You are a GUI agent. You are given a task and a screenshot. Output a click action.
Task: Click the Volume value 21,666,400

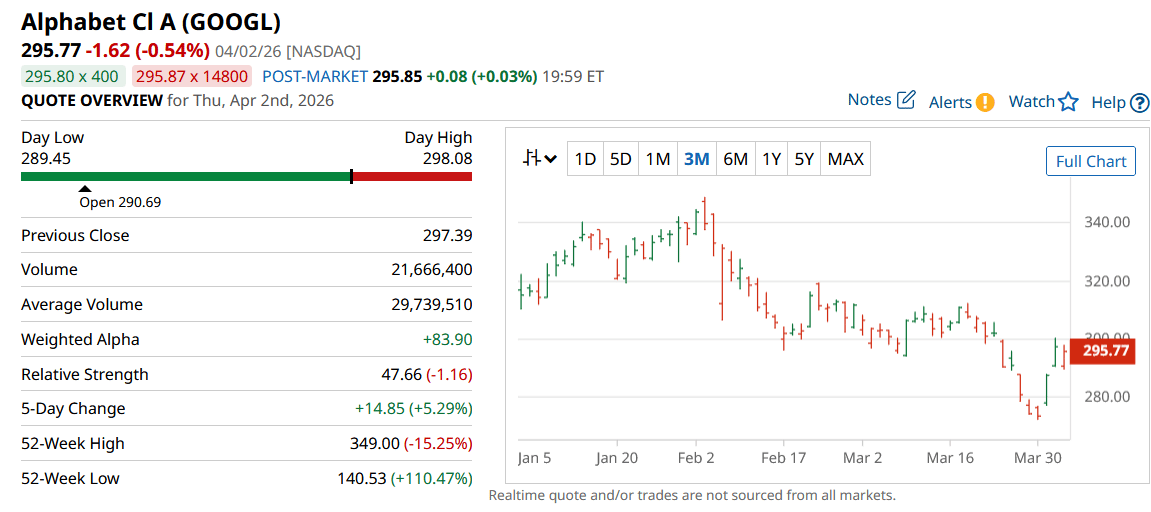point(432,270)
